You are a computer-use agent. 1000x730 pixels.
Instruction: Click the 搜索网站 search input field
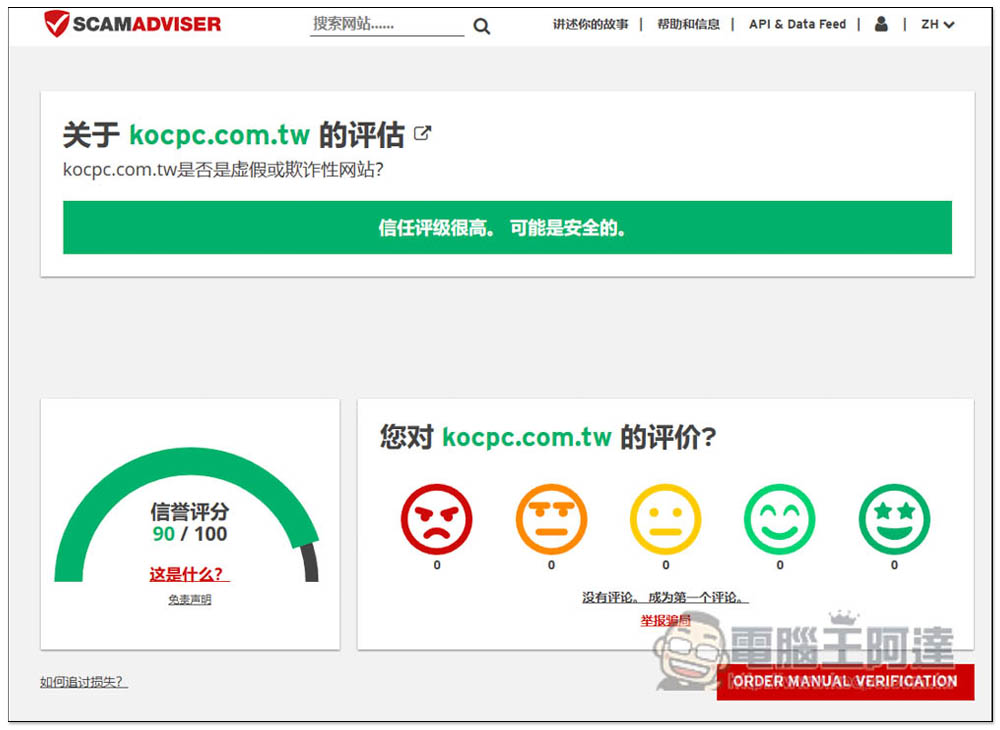click(385, 24)
